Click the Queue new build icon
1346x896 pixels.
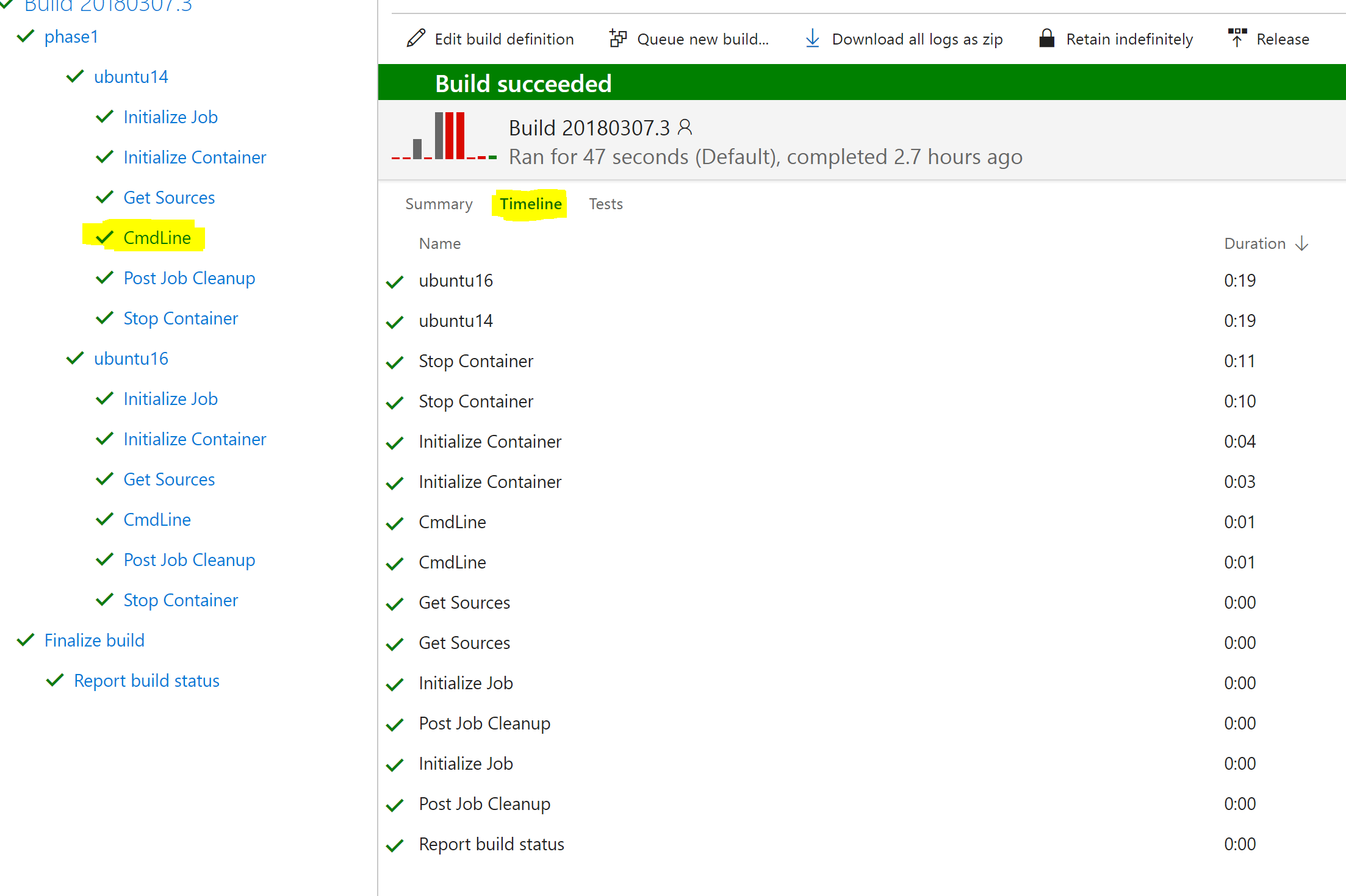tap(617, 38)
